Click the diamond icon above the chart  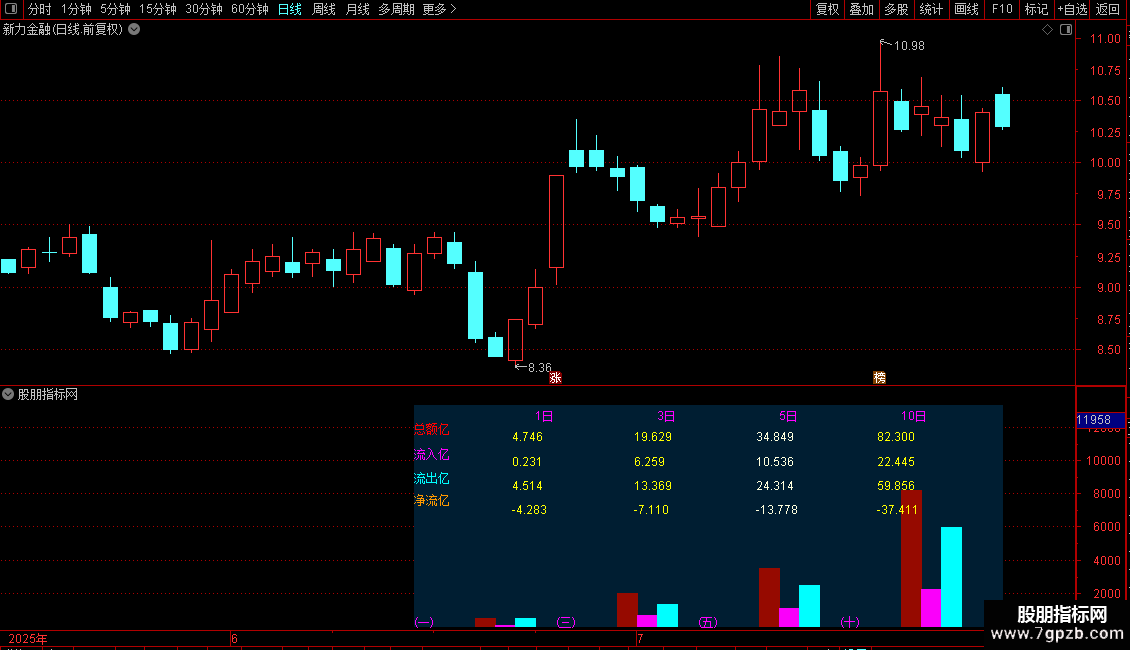(1047, 30)
